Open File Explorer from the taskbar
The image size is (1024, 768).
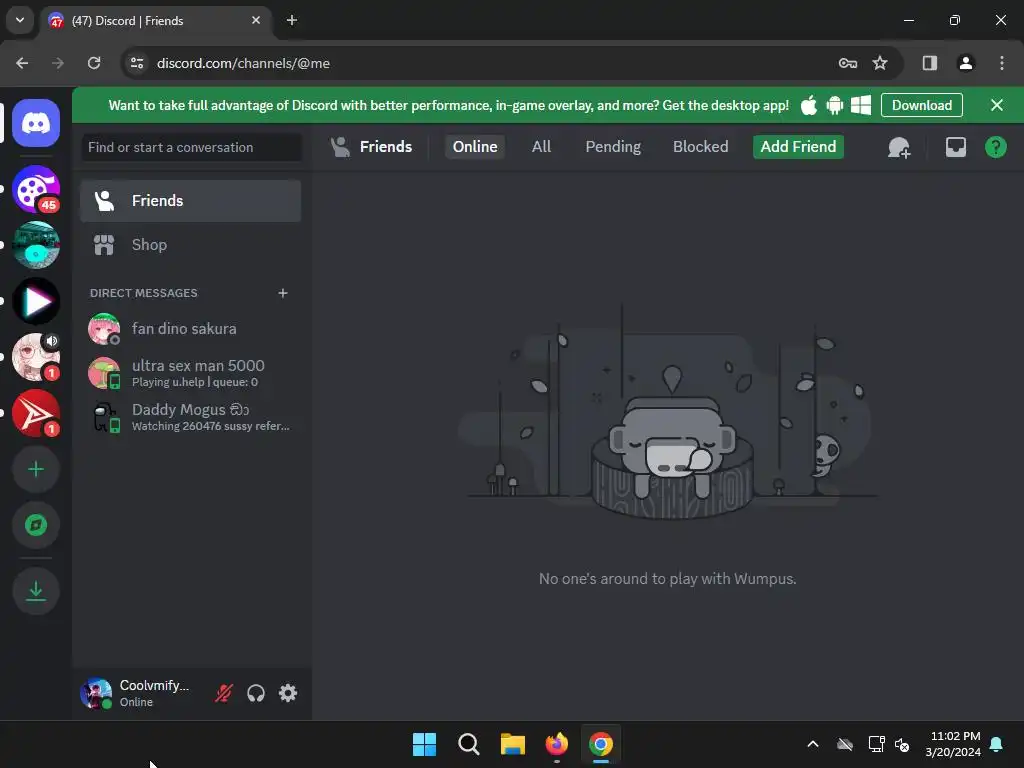click(513, 744)
